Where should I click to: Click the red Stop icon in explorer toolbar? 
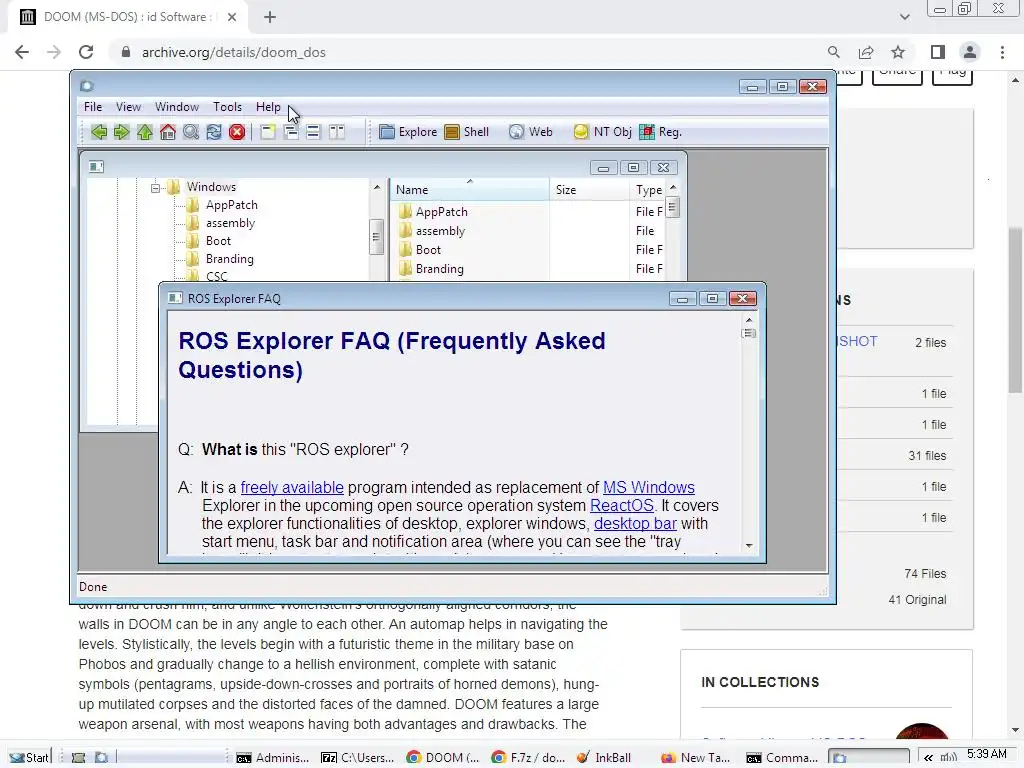coord(237,132)
